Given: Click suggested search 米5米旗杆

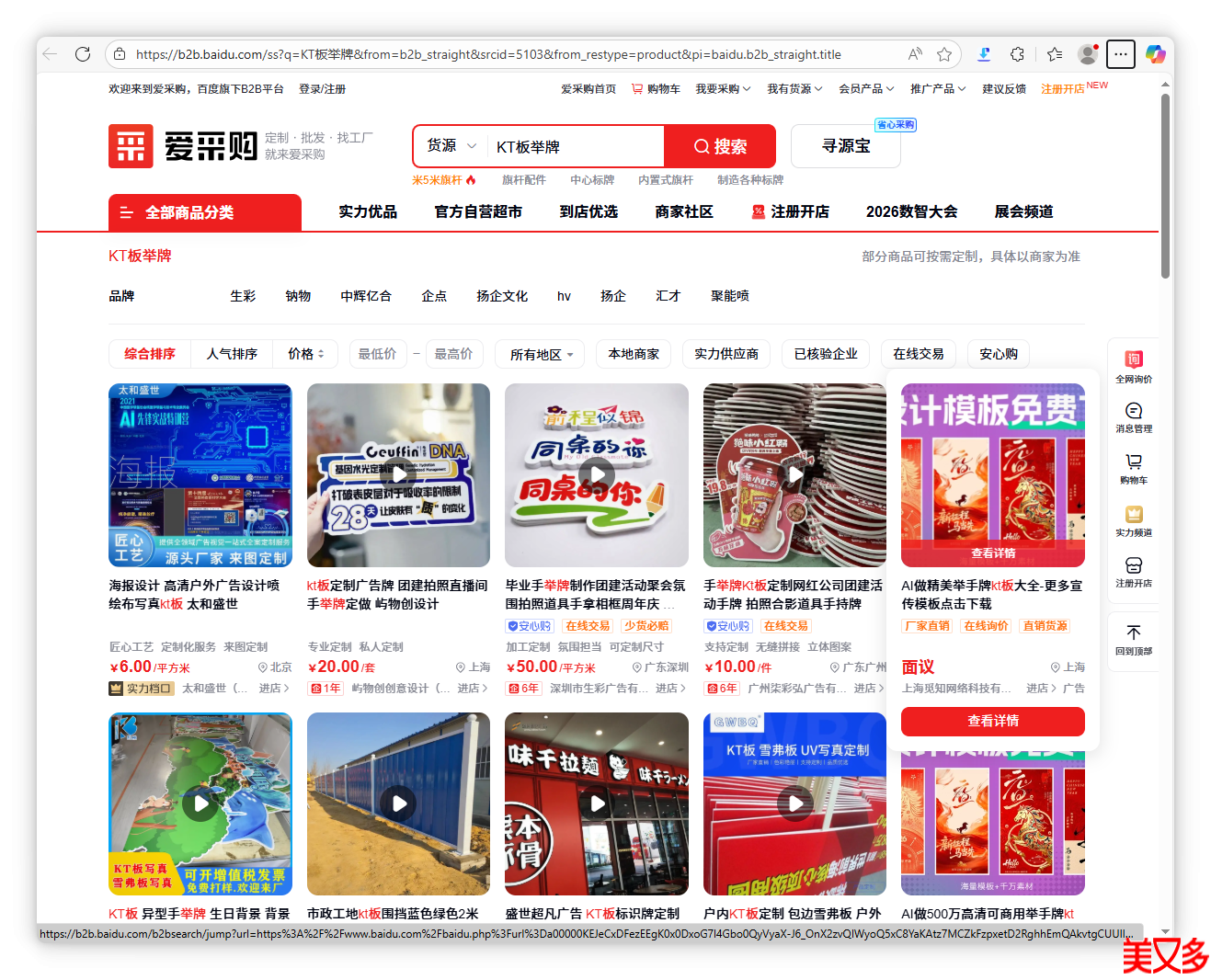Looking at the screenshot, I should click(438, 180).
